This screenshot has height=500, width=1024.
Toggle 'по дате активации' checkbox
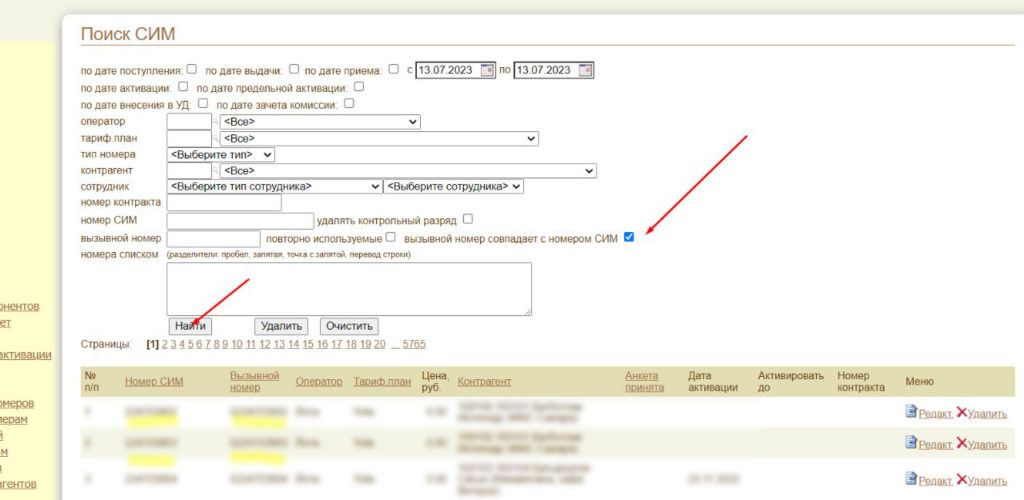183,86
